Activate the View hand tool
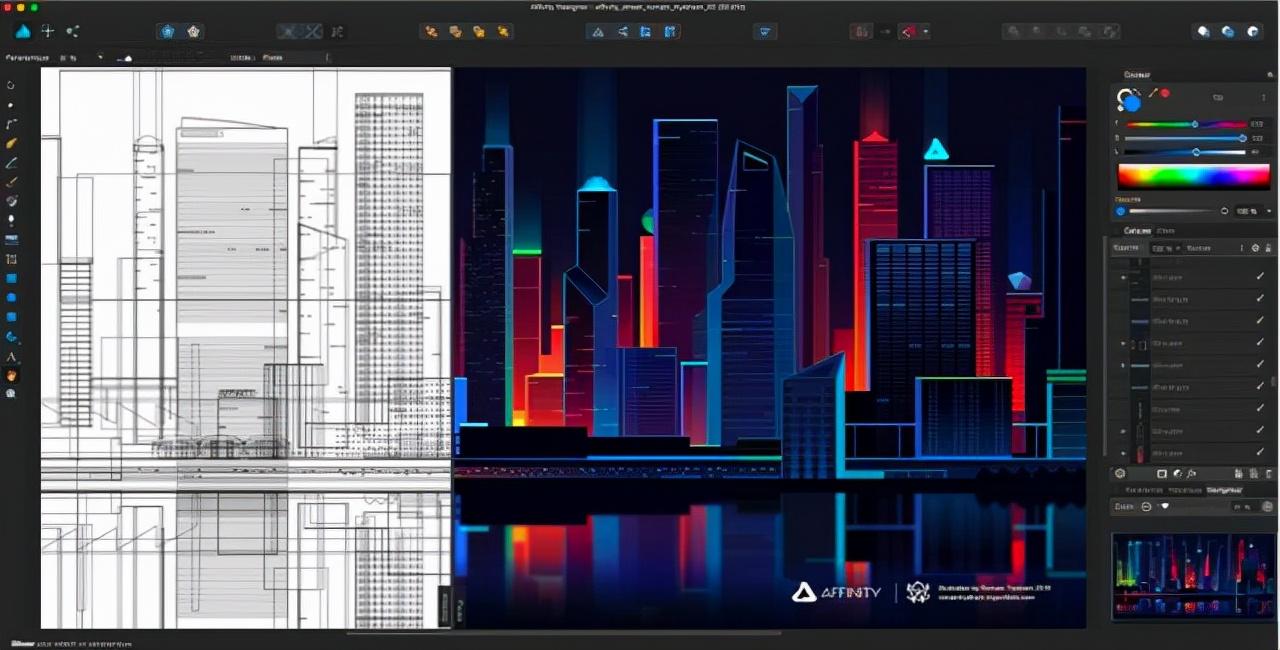Viewport: 1280px width, 650px height. pyautogui.click(x=12, y=375)
